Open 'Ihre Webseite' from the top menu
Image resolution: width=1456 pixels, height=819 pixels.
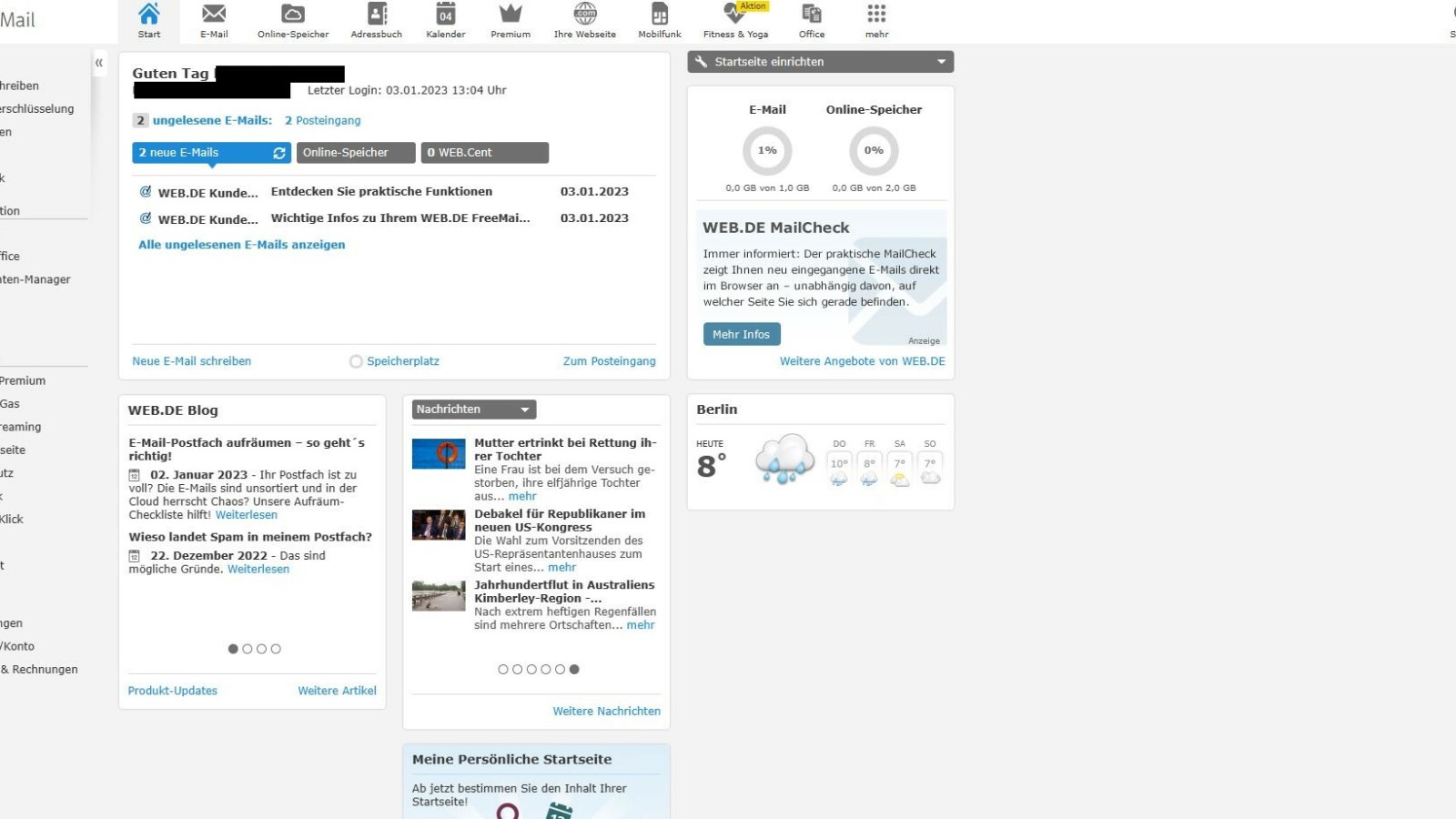tap(585, 18)
